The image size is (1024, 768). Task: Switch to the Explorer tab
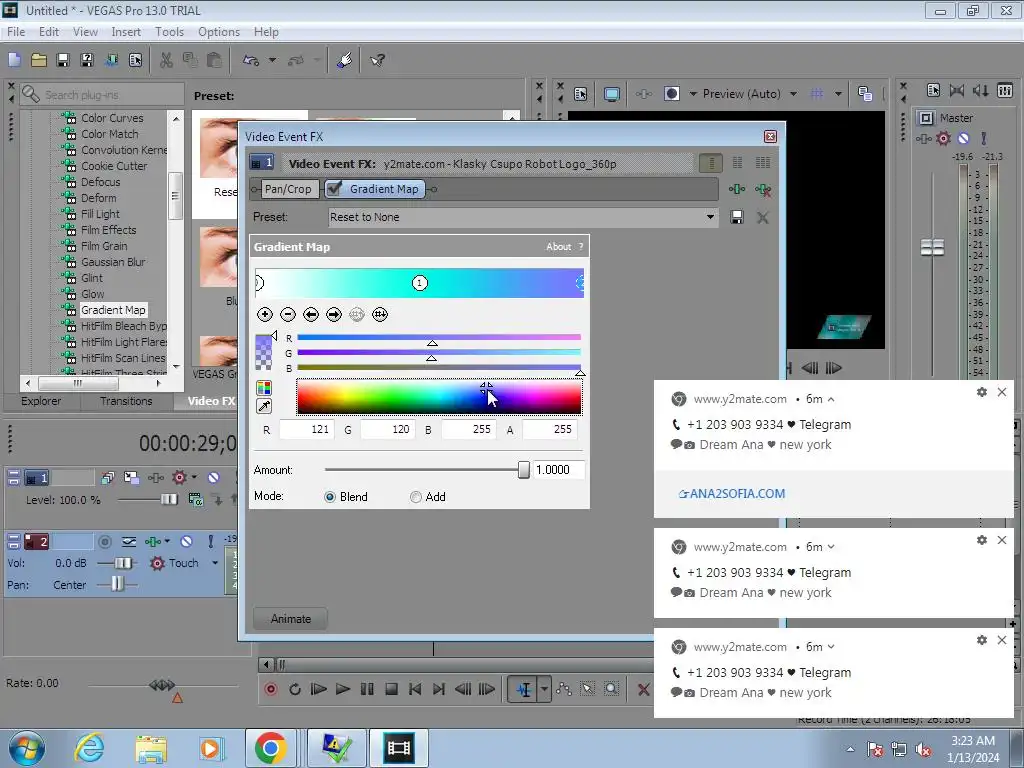click(40, 401)
